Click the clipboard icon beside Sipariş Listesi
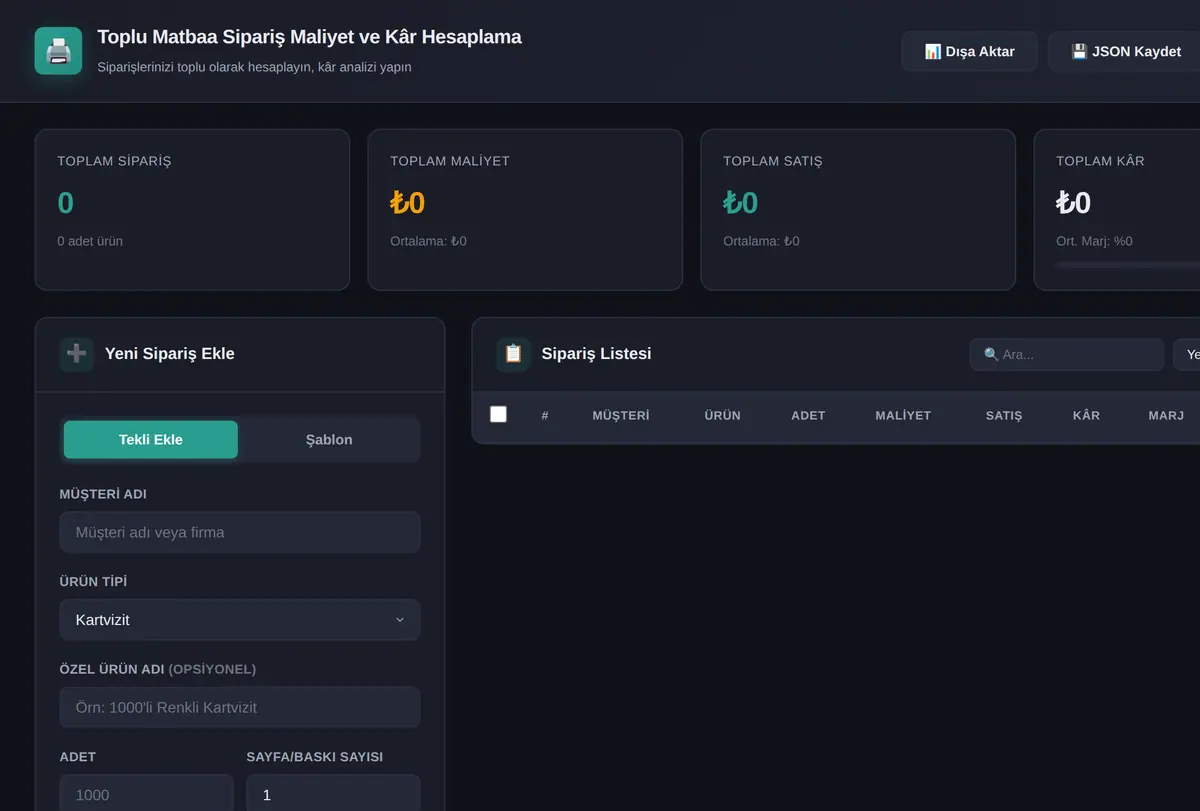 click(x=513, y=354)
